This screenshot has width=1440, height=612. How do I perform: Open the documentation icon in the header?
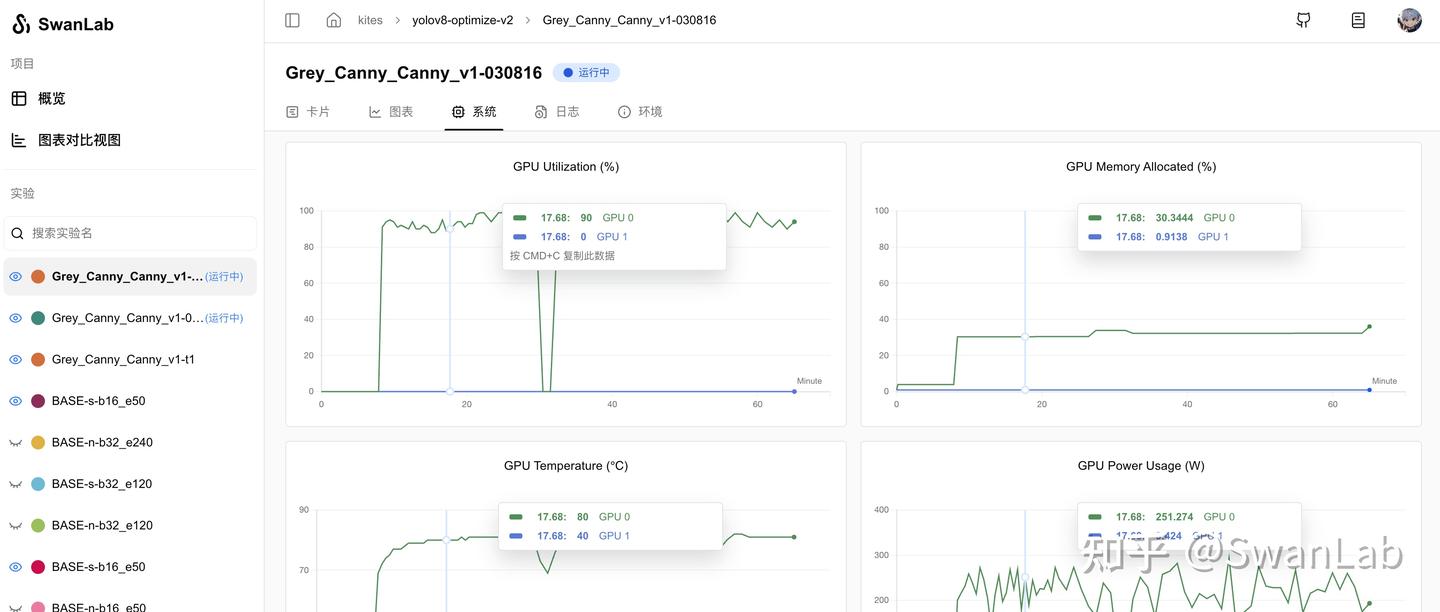click(1358, 20)
